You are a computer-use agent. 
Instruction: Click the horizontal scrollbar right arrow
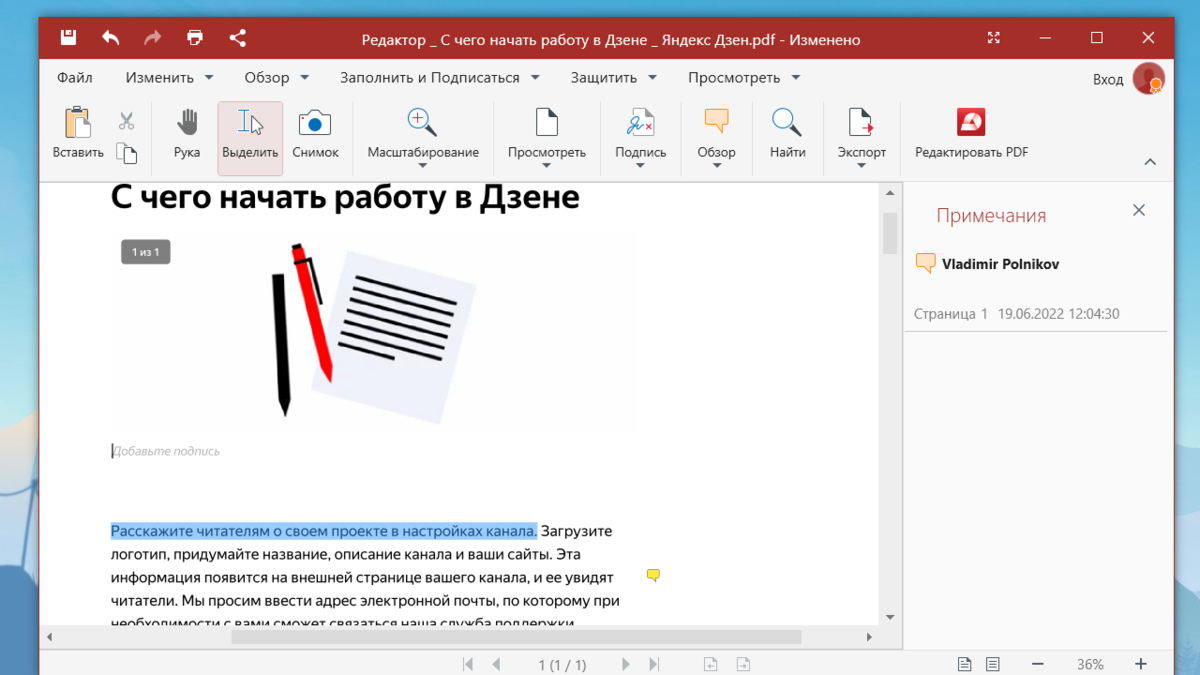tap(869, 637)
